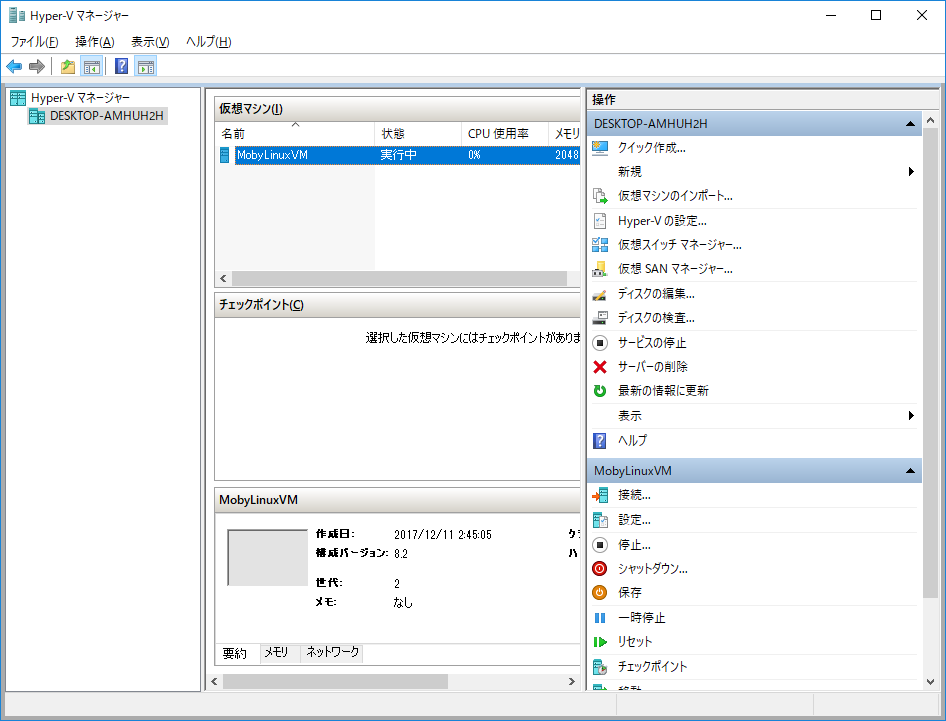The height and width of the screenshot is (721, 946).
Task: Click actions pane scroll down arrow
Action: pyautogui.click(x=930, y=682)
